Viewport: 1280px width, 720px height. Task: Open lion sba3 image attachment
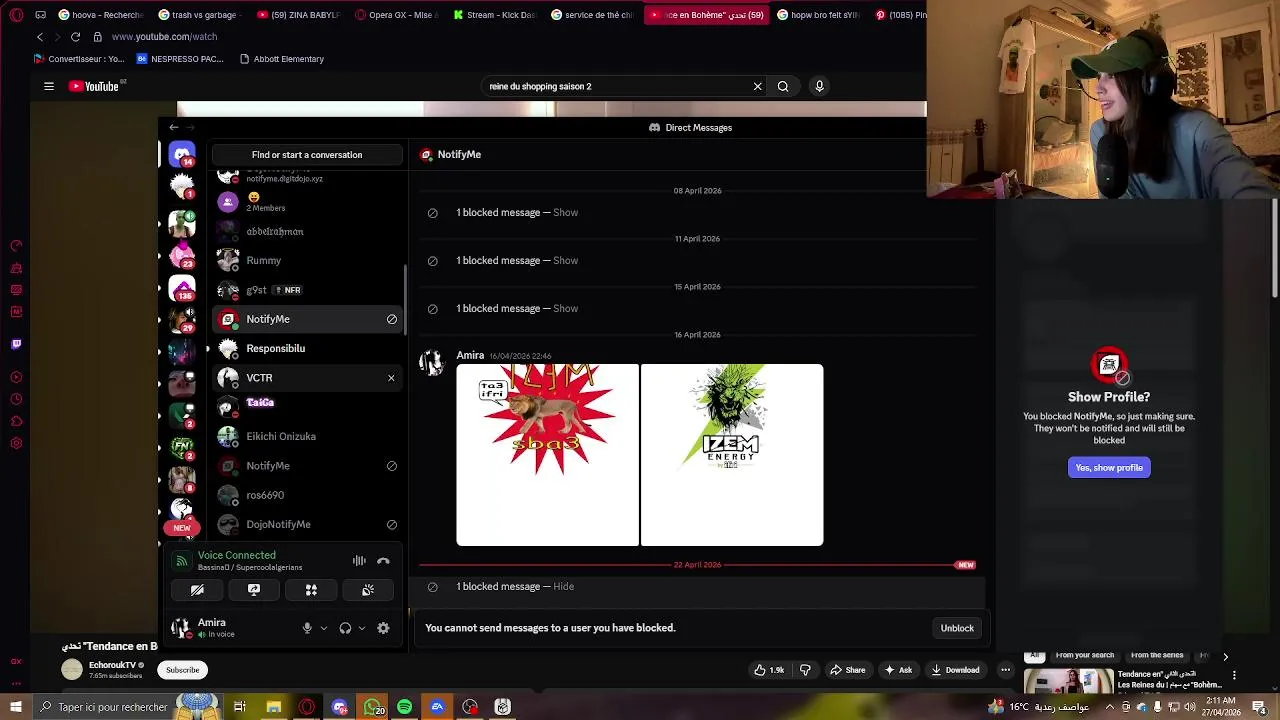[547, 455]
